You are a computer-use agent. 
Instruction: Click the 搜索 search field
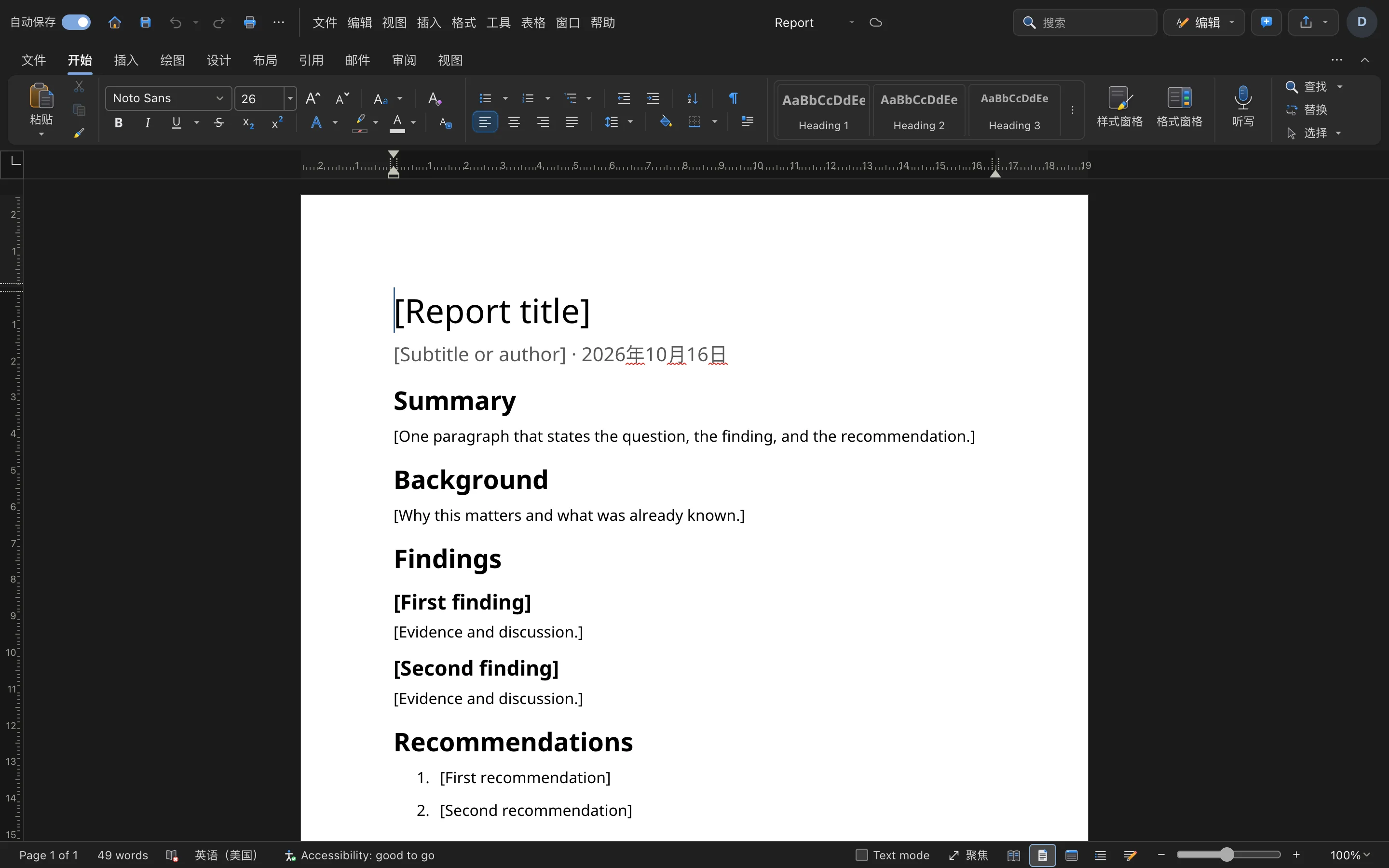(x=1085, y=22)
